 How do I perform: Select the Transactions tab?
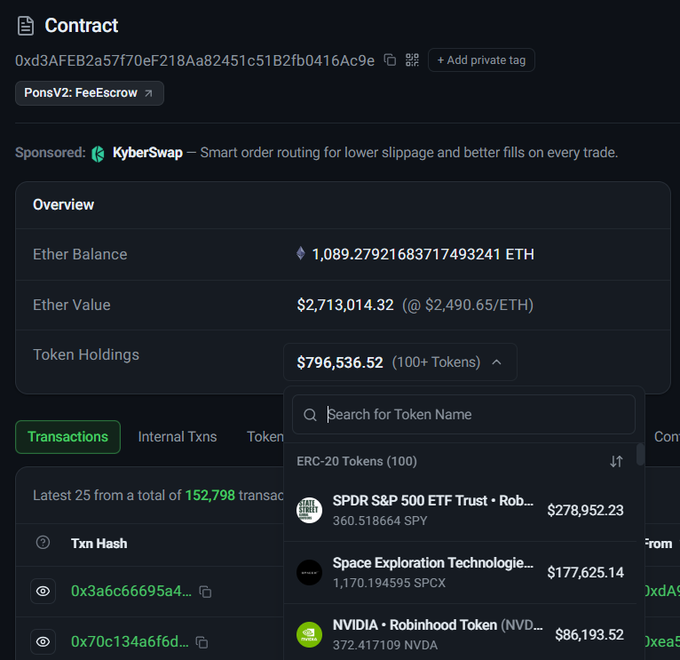click(68, 437)
